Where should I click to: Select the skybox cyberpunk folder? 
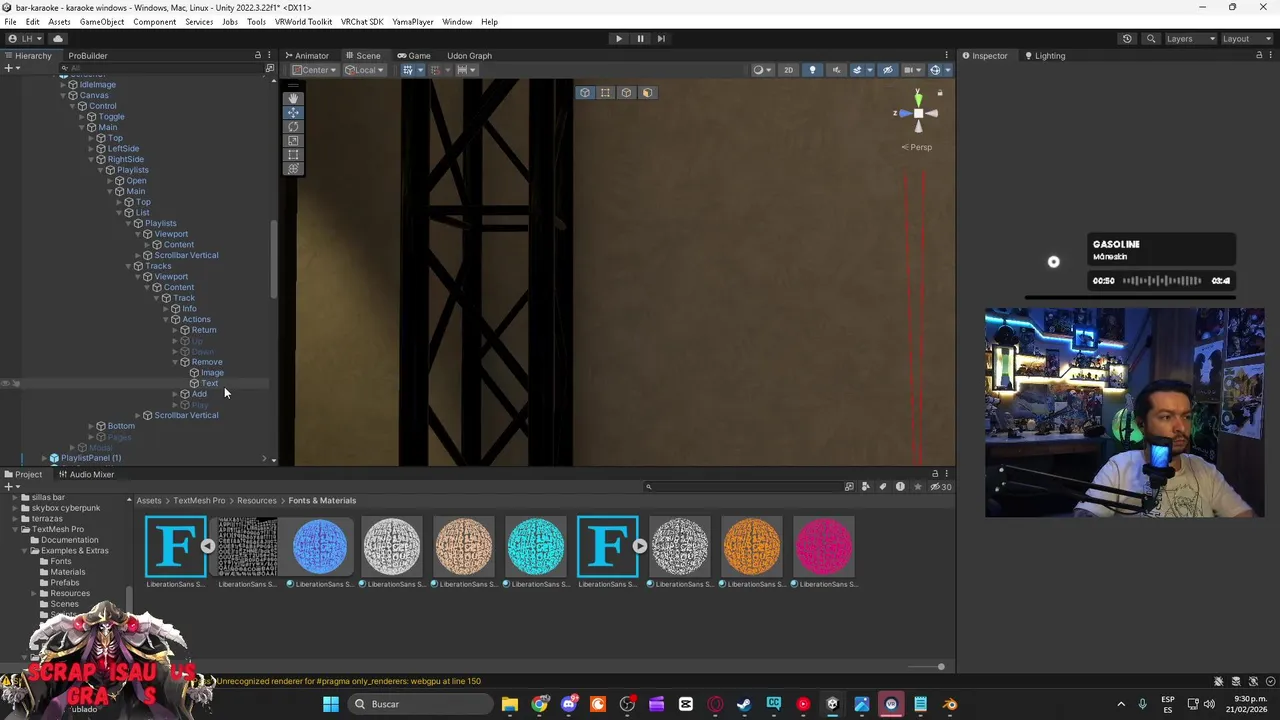pyautogui.click(x=66, y=508)
